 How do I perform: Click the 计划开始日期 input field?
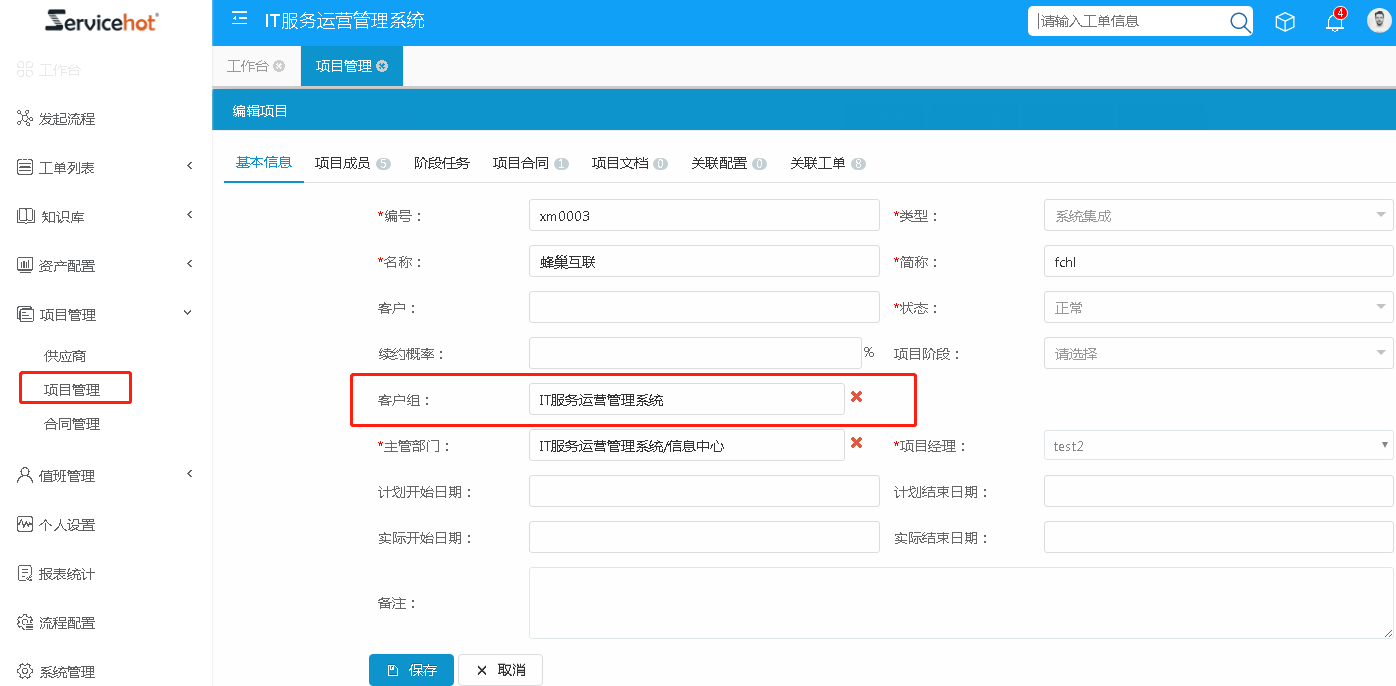click(x=703, y=492)
